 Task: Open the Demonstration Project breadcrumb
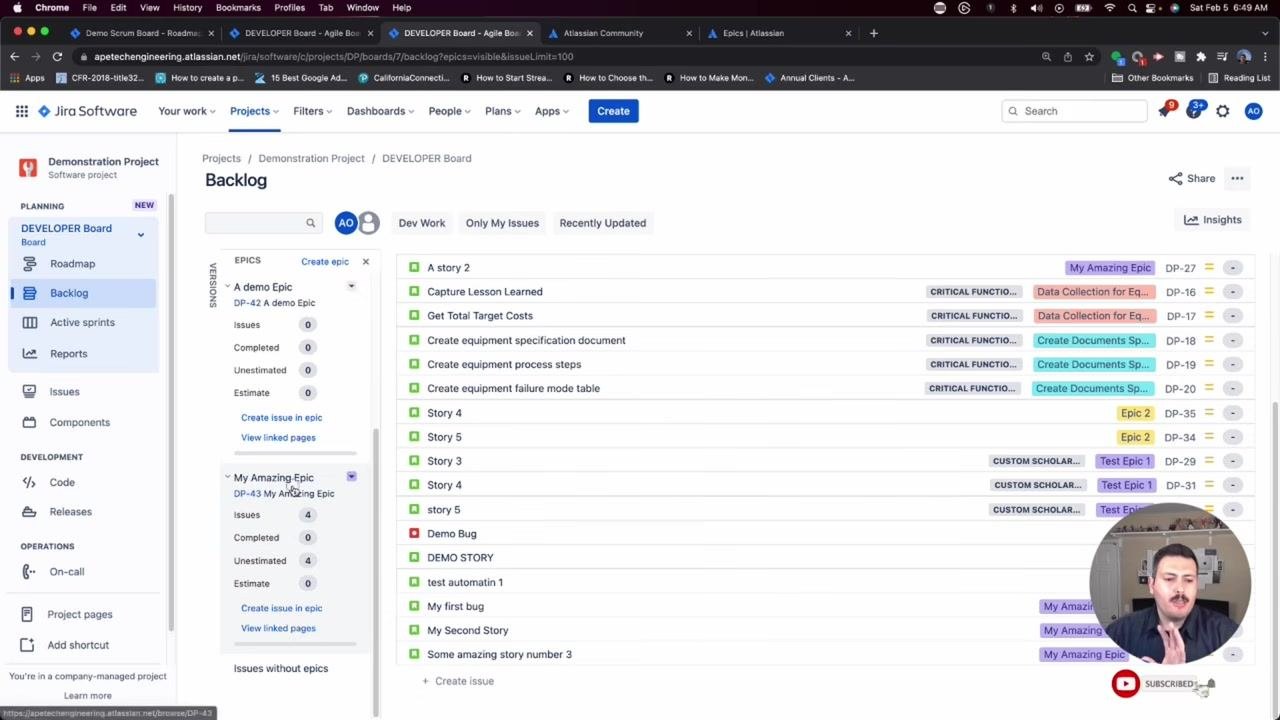pyautogui.click(x=311, y=158)
